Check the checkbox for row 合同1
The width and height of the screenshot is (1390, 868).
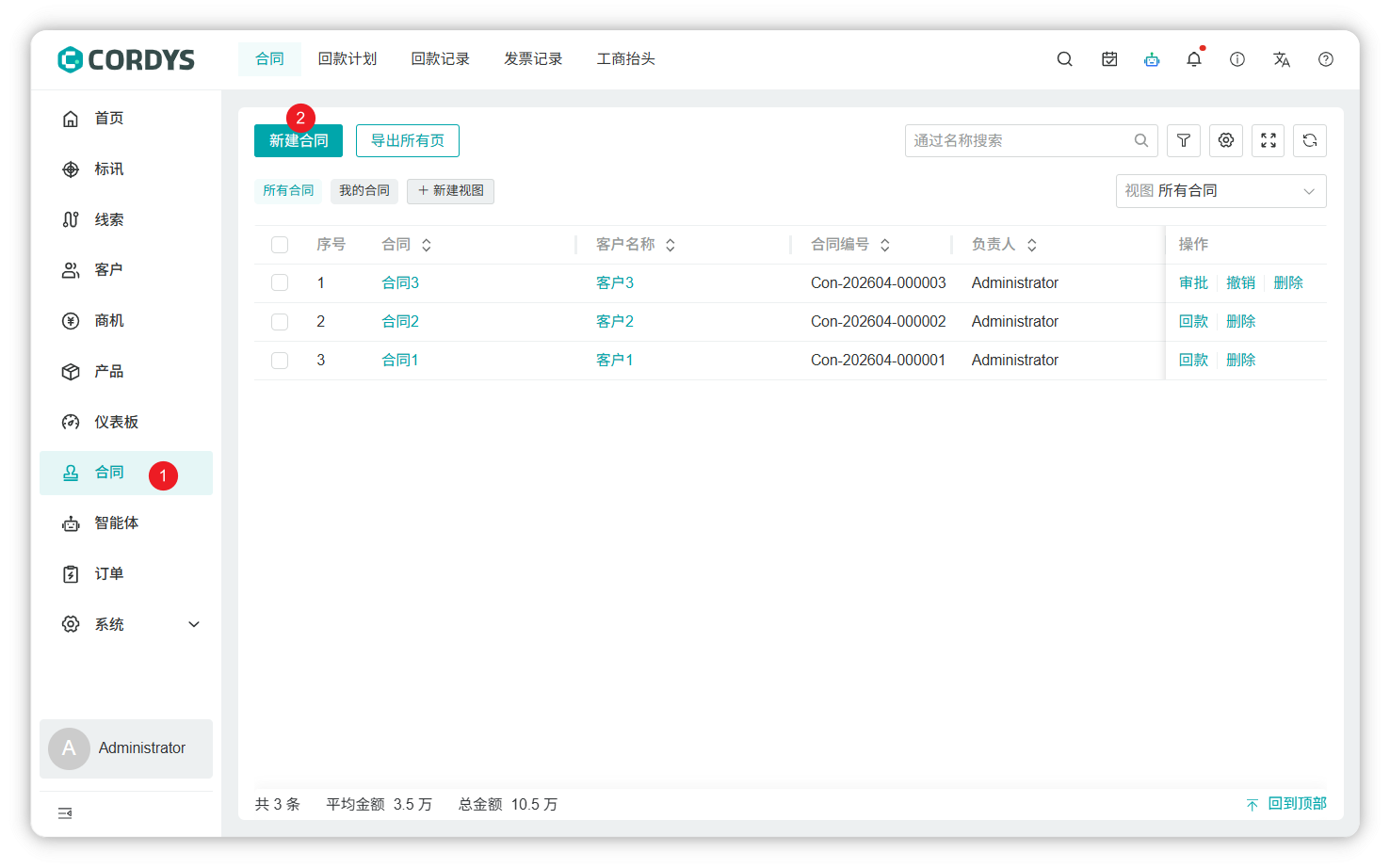click(x=280, y=361)
